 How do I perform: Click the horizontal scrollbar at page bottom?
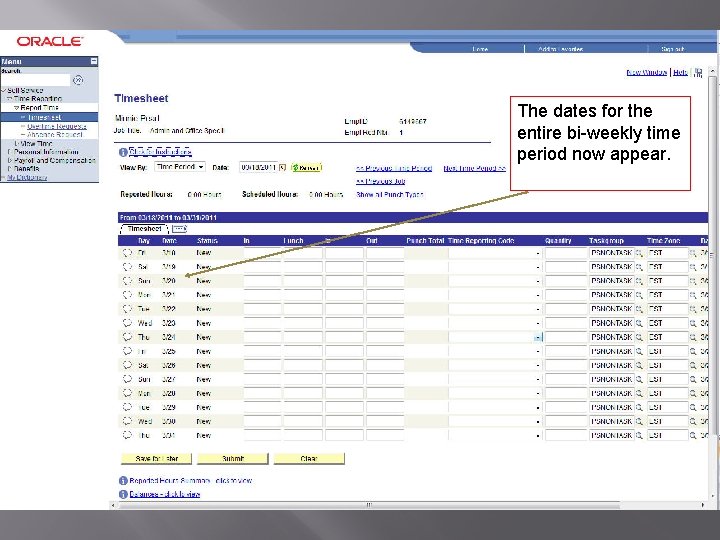[x=370, y=505]
